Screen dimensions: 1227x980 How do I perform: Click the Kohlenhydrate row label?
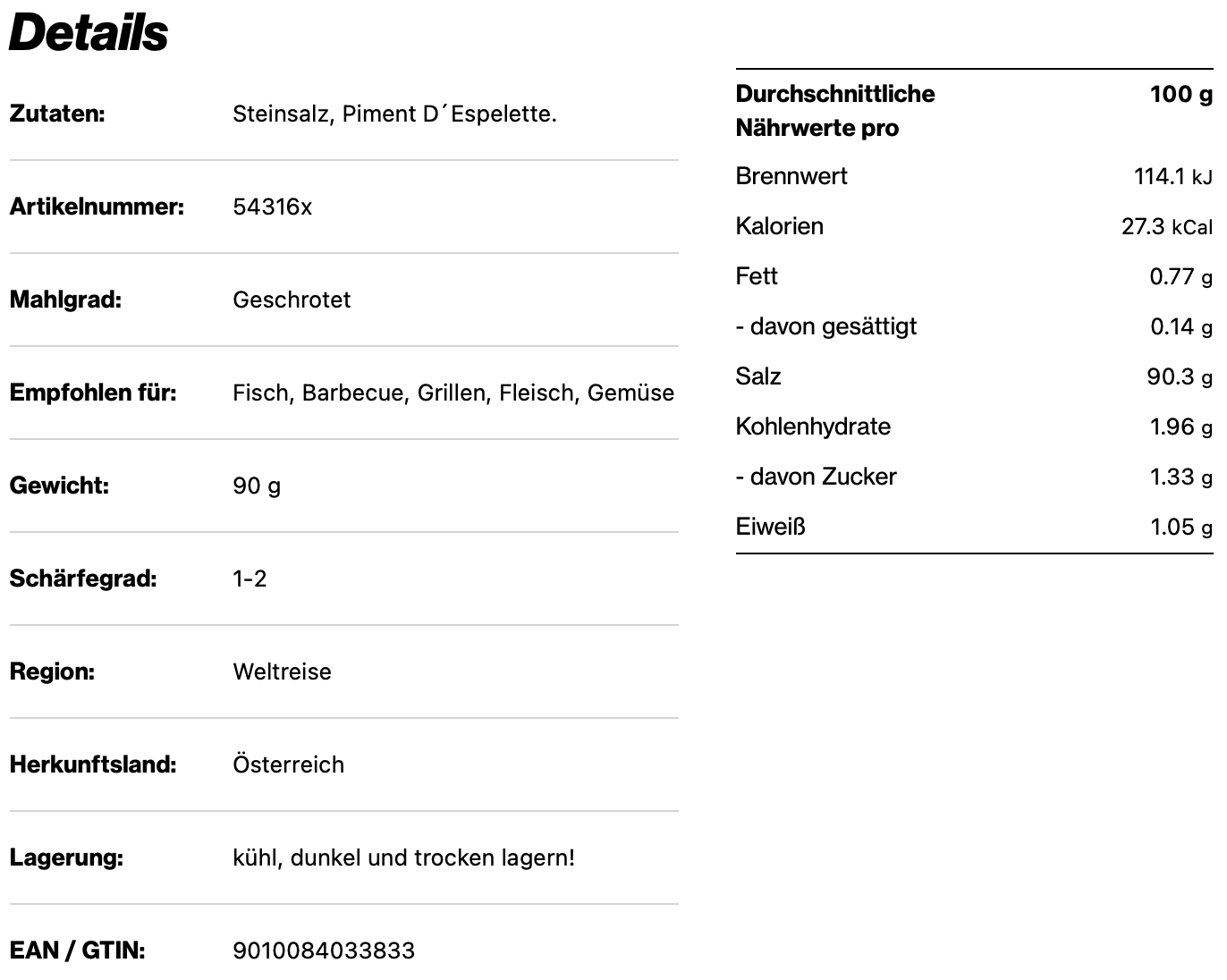[813, 427]
